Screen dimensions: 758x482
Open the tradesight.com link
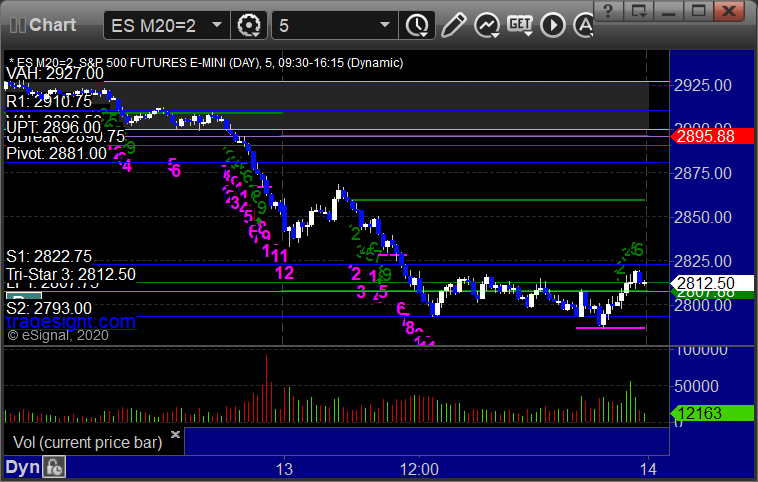click(71, 321)
